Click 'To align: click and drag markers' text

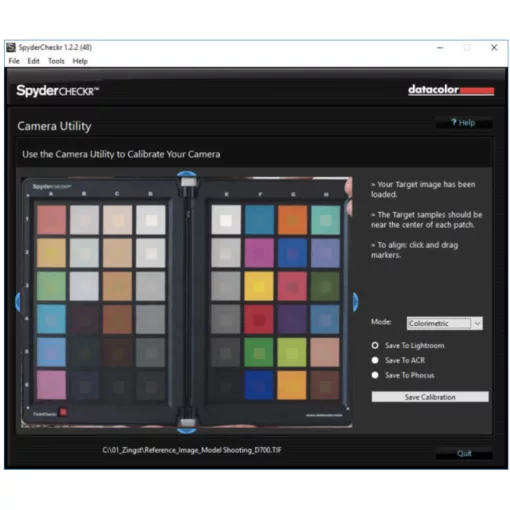coord(415,250)
